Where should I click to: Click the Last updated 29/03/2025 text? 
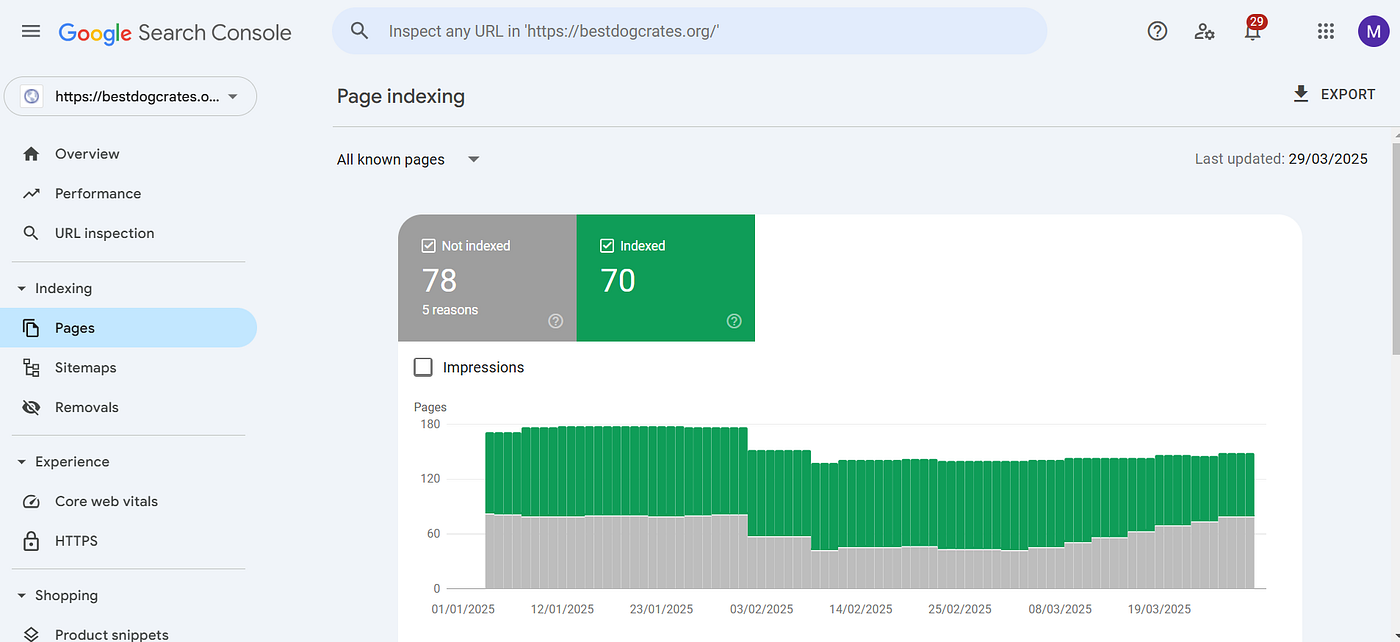(x=1281, y=159)
